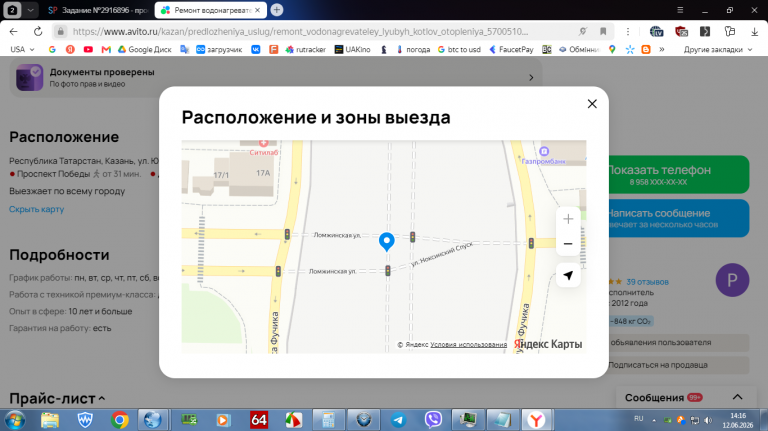Zoom out on the Yandex map

568,243
